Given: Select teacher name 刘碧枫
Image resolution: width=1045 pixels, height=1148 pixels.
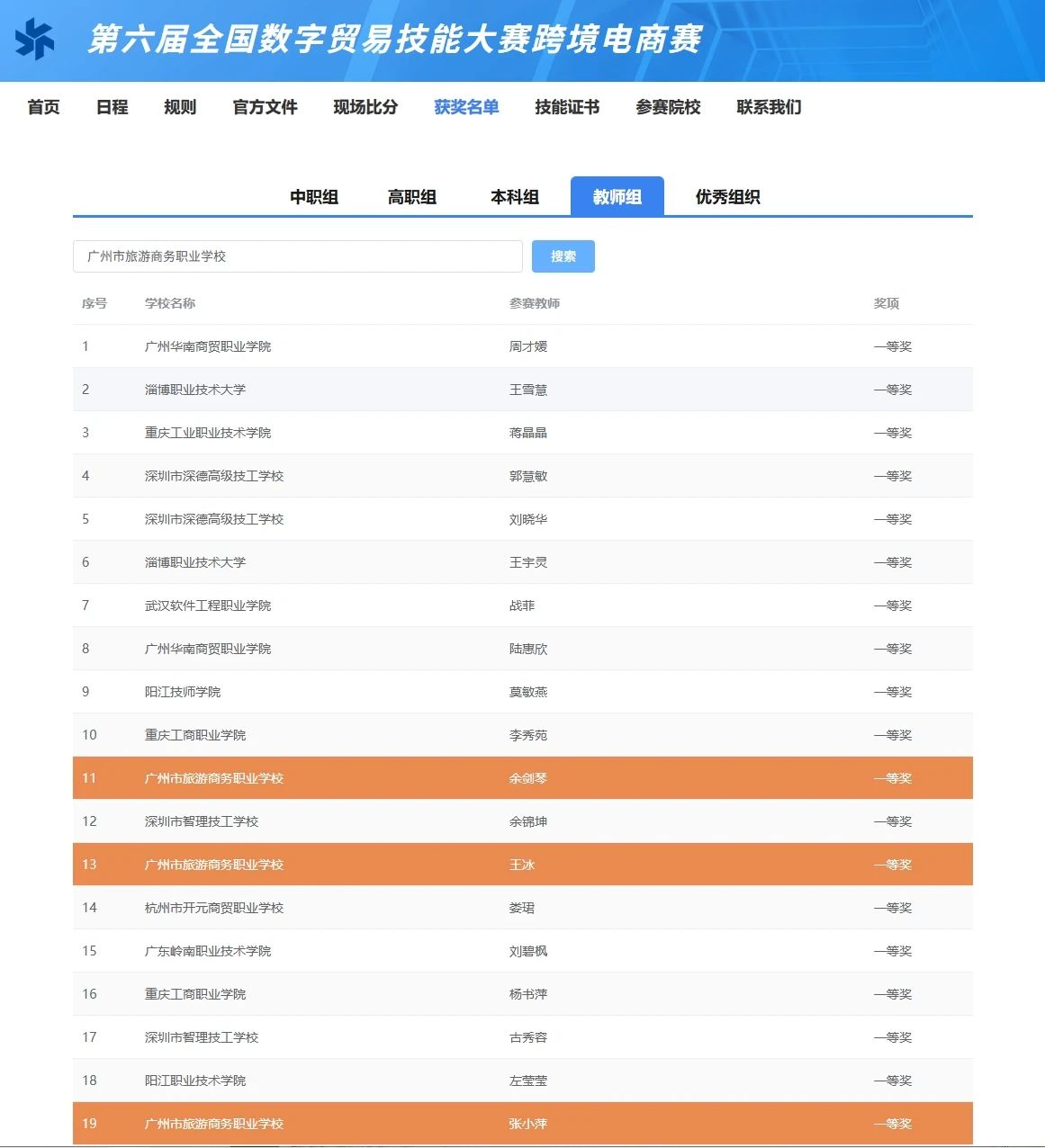Looking at the screenshot, I should tap(528, 951).
